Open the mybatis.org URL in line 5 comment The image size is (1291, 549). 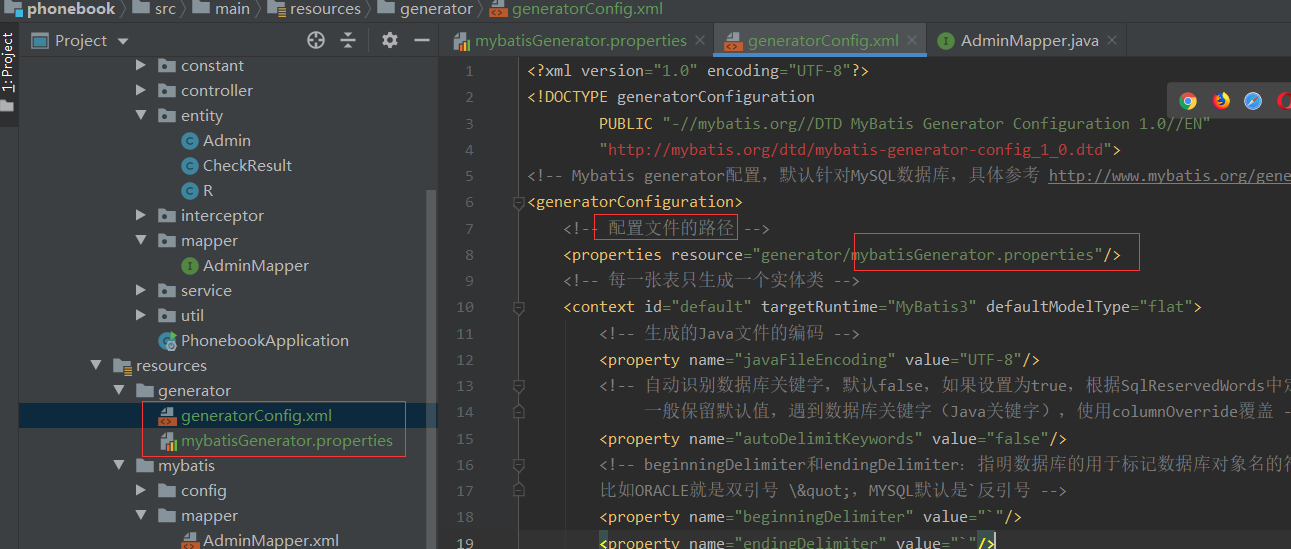point(1170,176)
